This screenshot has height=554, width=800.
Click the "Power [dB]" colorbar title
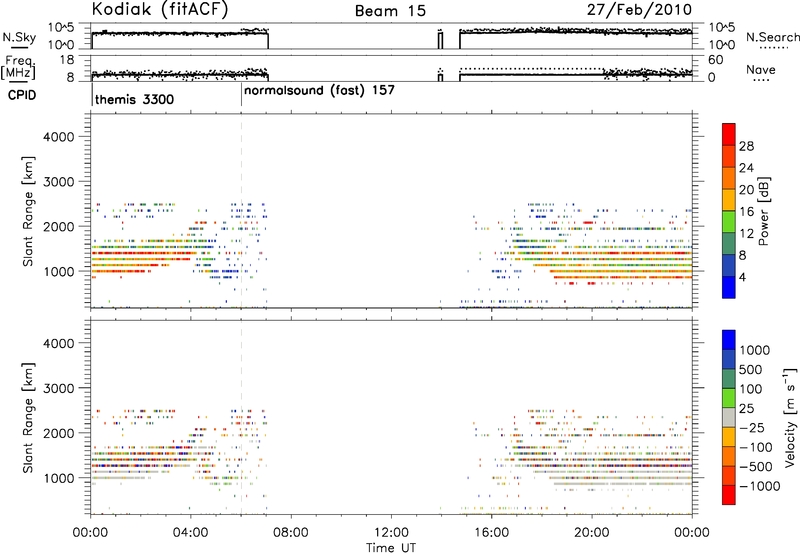tap(763, 211)
